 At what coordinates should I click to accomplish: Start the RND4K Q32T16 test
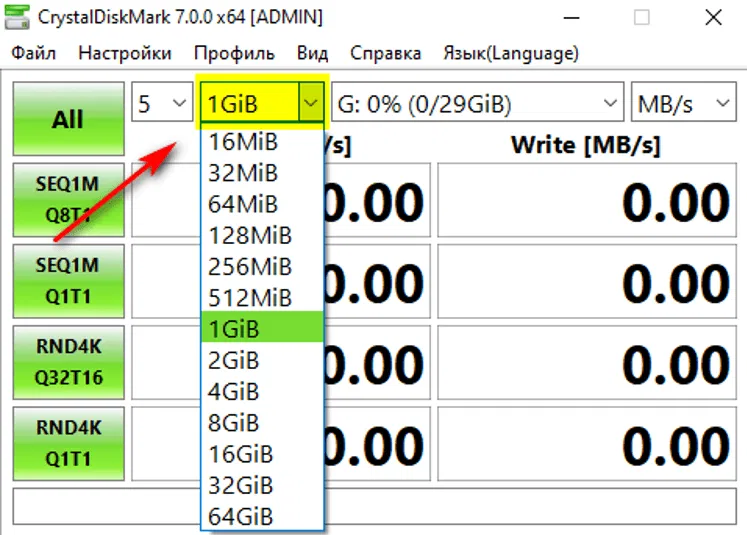click(69, 362)
